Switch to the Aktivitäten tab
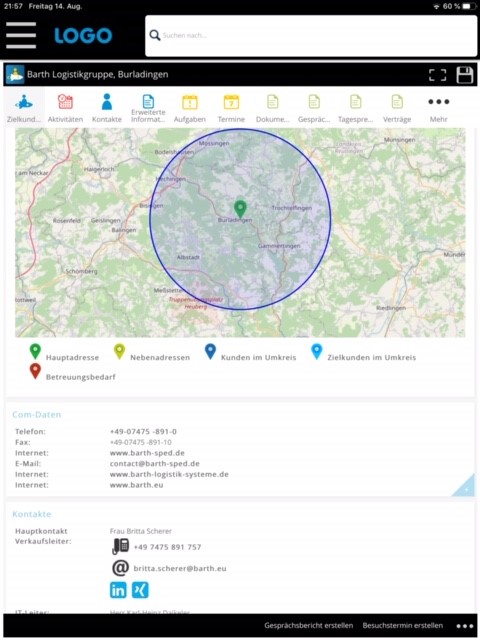This screenshot has width=480, height=640. click(x=65, y=108)
